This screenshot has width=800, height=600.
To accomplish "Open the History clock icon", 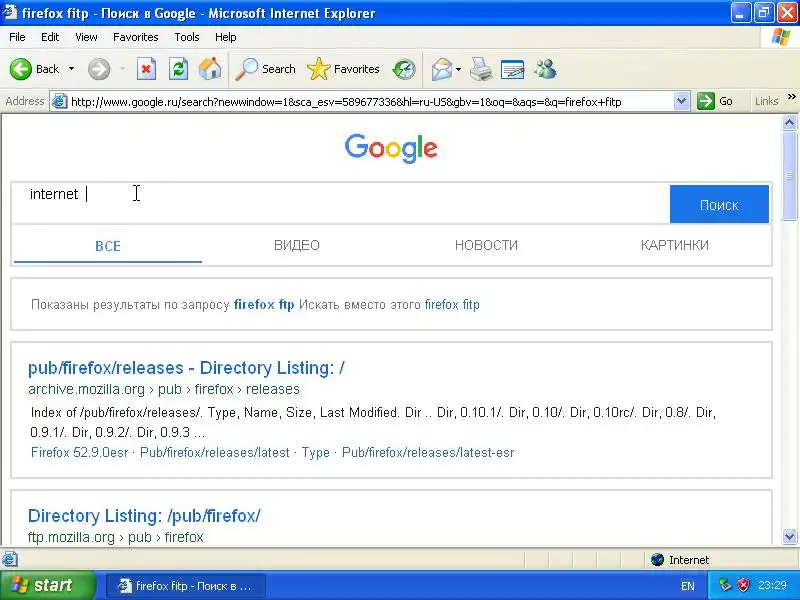I will 404,69.
